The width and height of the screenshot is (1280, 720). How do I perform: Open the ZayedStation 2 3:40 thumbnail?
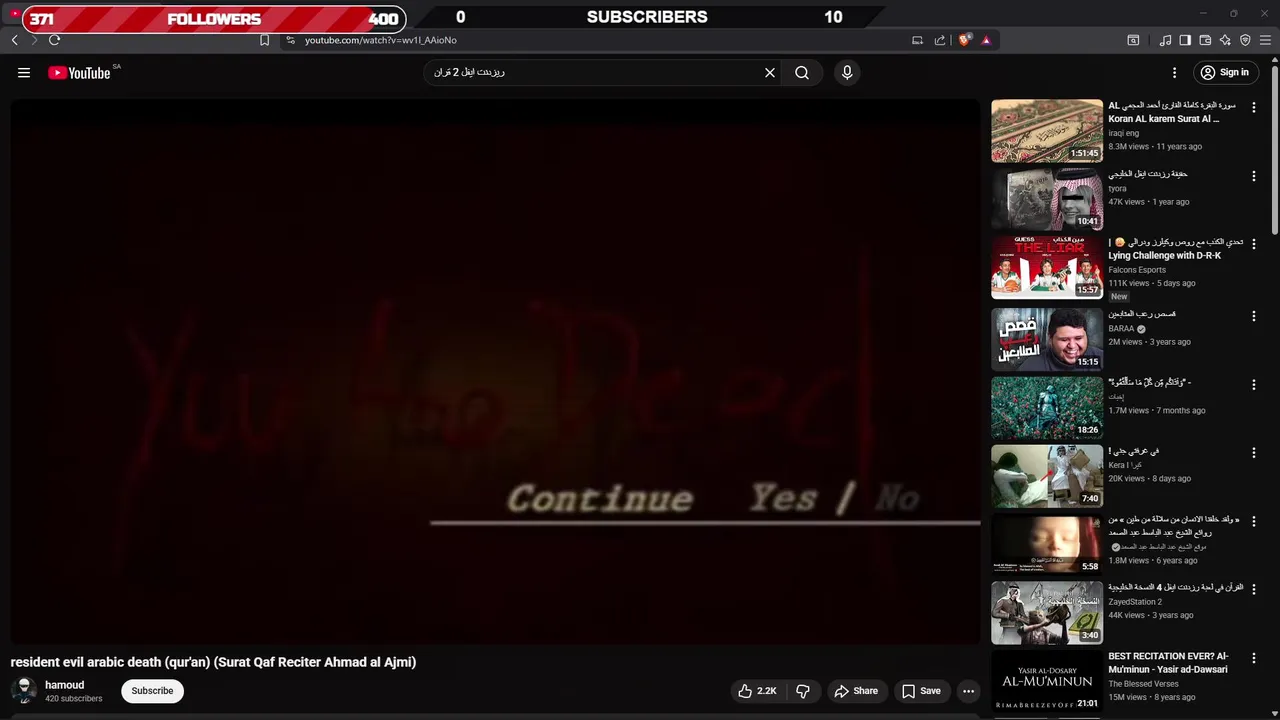pos(1047,613)
